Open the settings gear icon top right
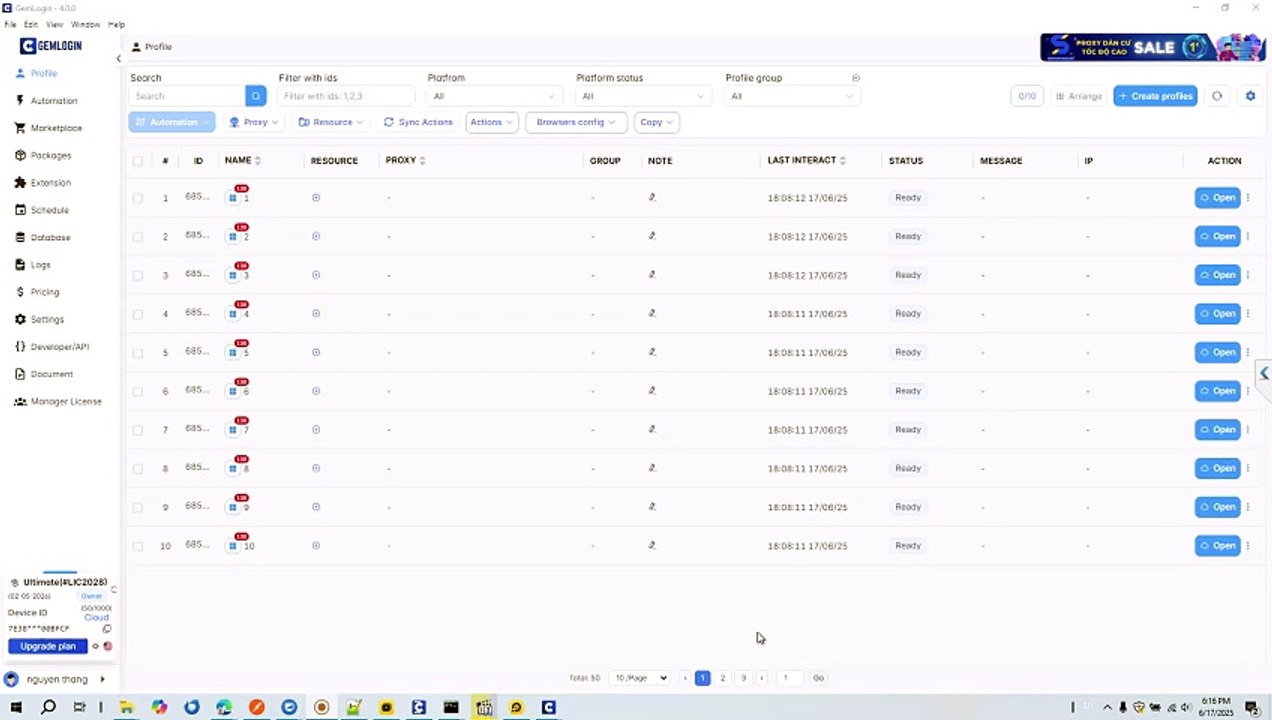The height and width of the screenshot is (720, 1272). click(1250, 96)
